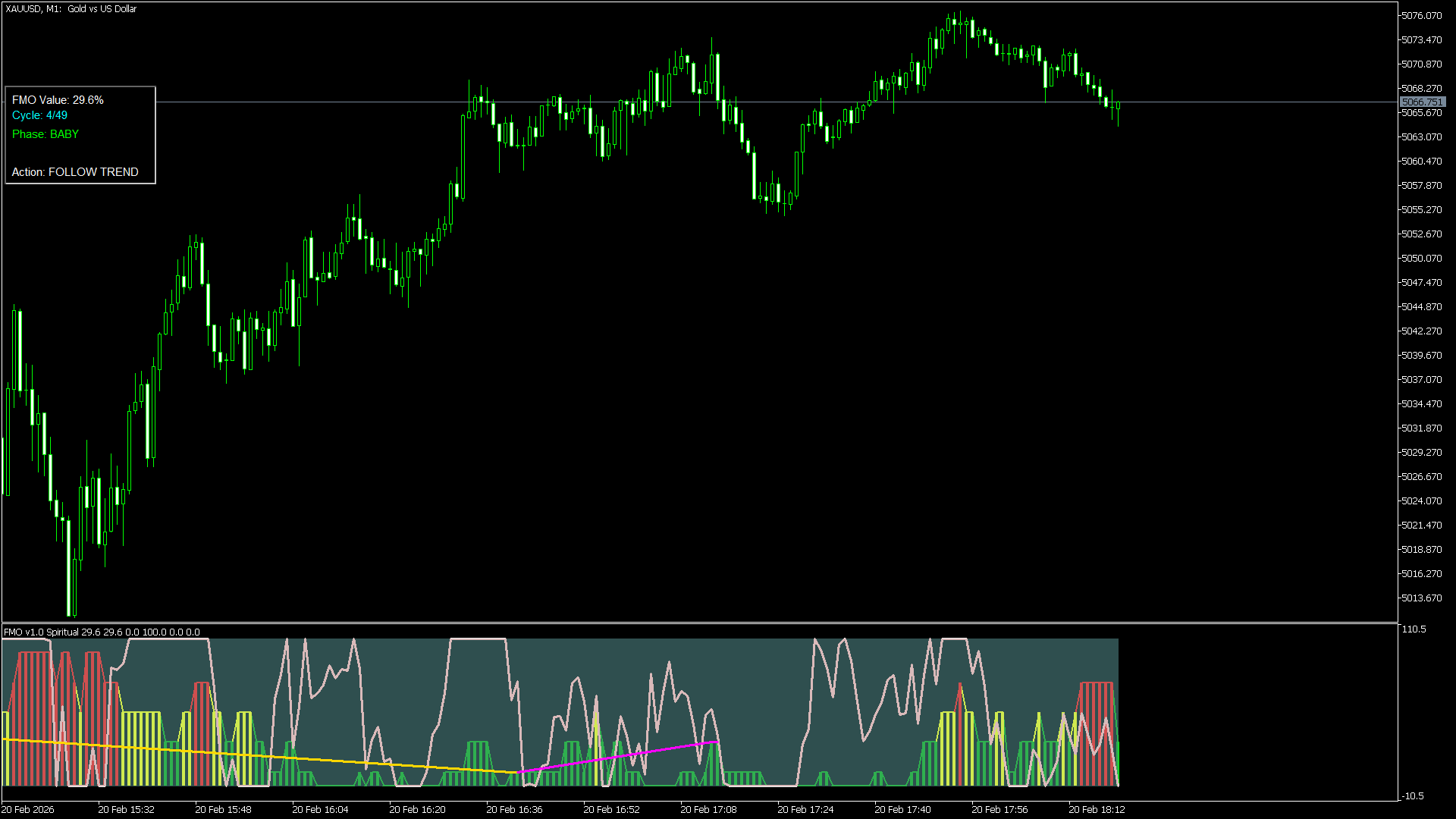
Task: Select the FMO Value 29.6% label
Action: pos(58,100)
